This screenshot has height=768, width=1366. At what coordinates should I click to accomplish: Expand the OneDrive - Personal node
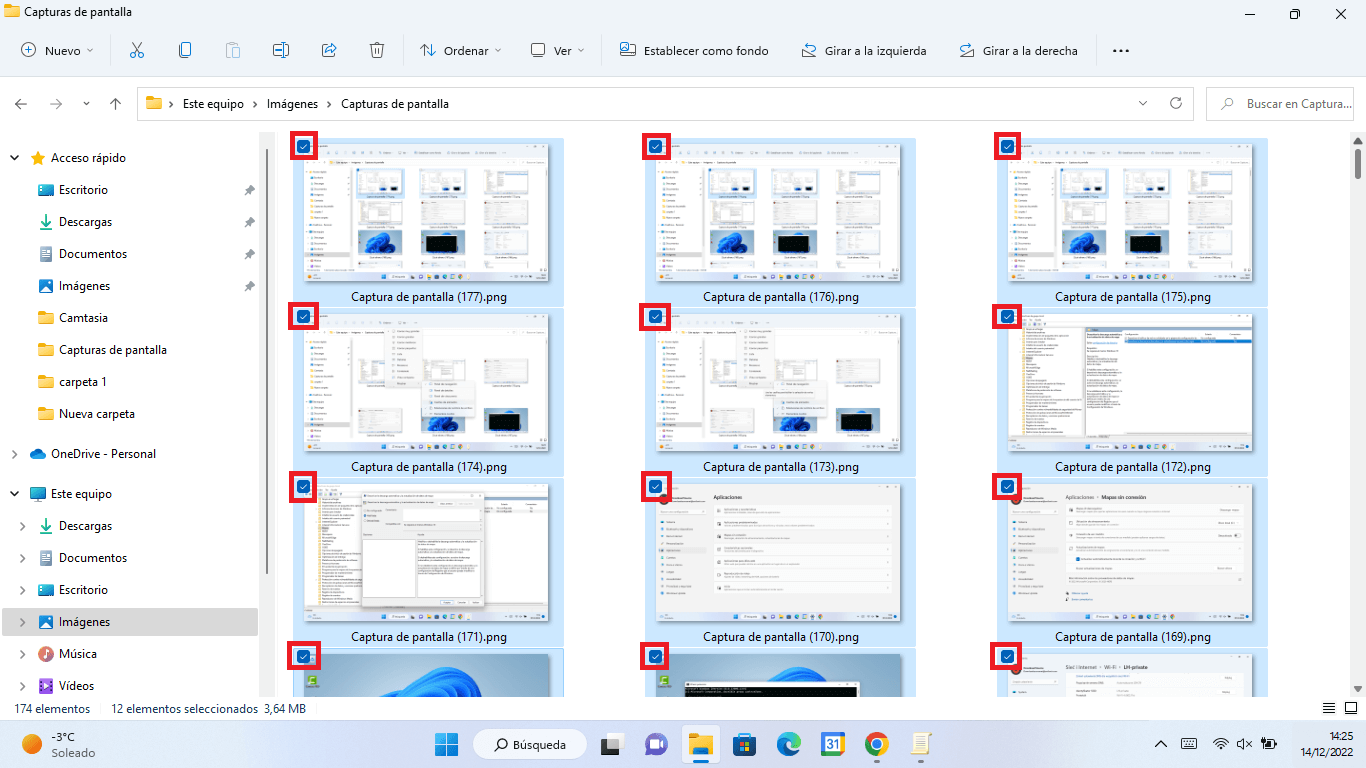pos(14,454)
